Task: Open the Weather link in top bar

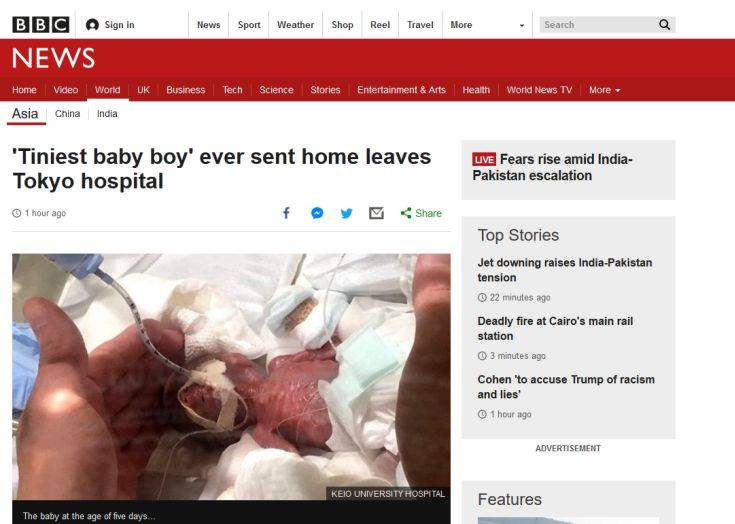Action: pyautogui.click(x=295, y=25)
